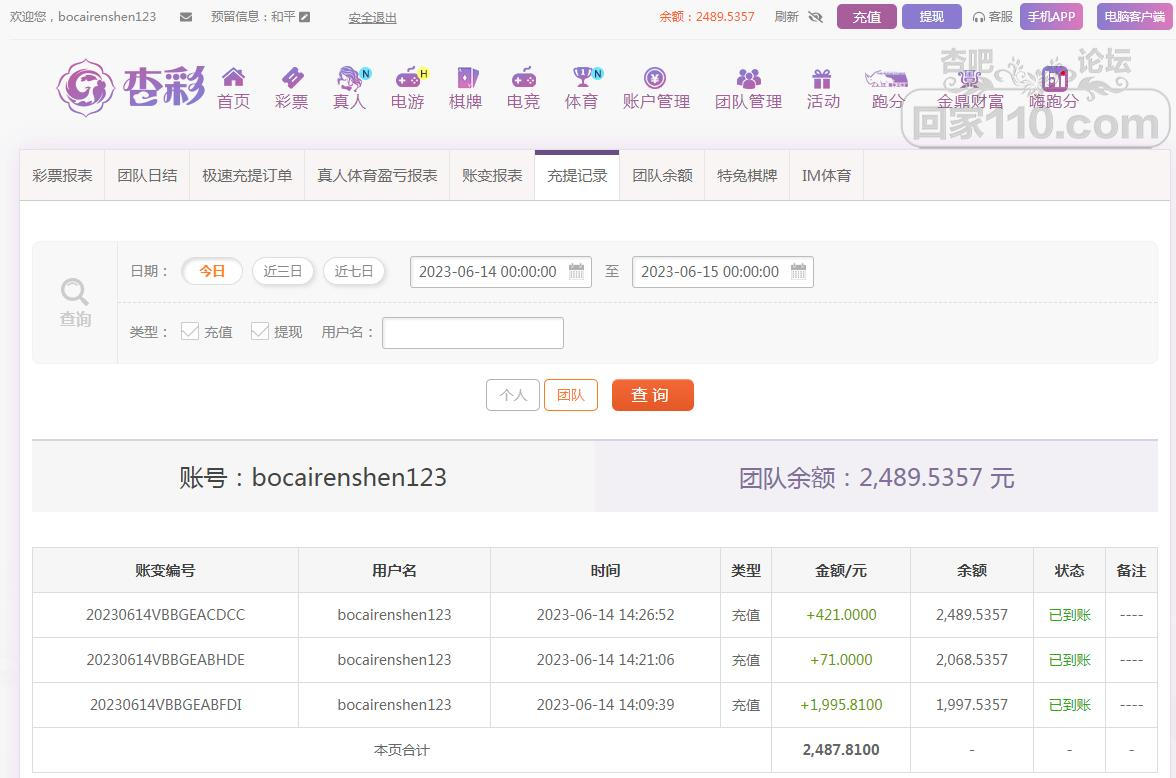Select the 近三日 date range option
The height and width of the screenshot is (778, 1176).
point(283,271)
